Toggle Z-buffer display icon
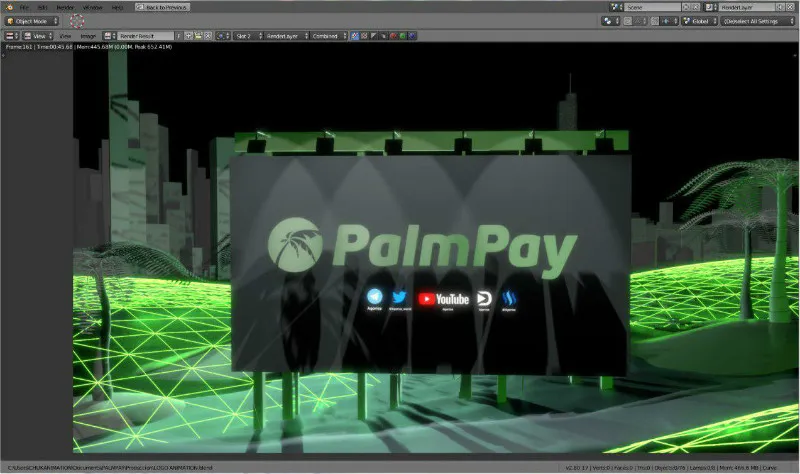The image size is (800, 474). click(x=384, y=36)
